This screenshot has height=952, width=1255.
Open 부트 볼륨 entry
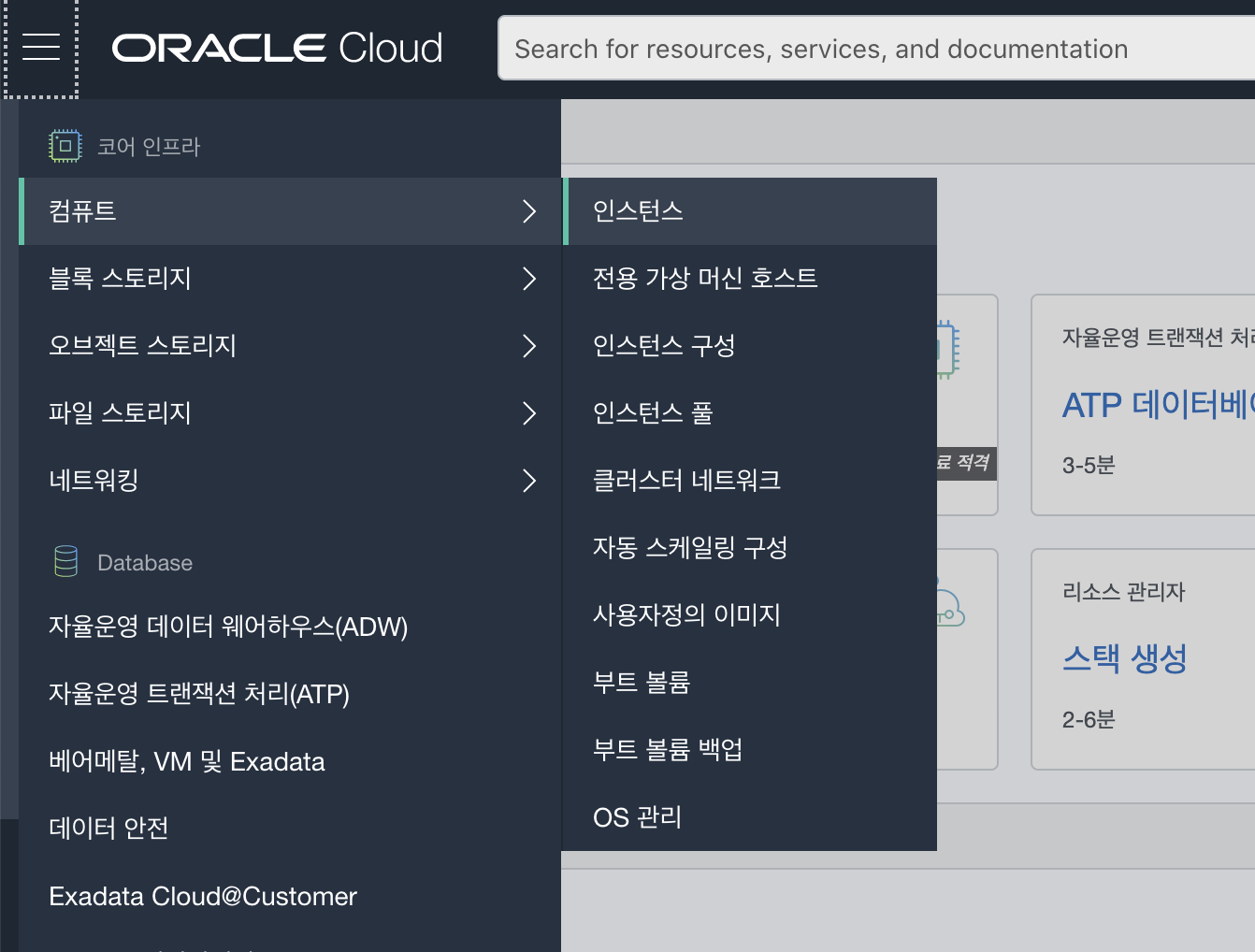click(x=750, y=683)
